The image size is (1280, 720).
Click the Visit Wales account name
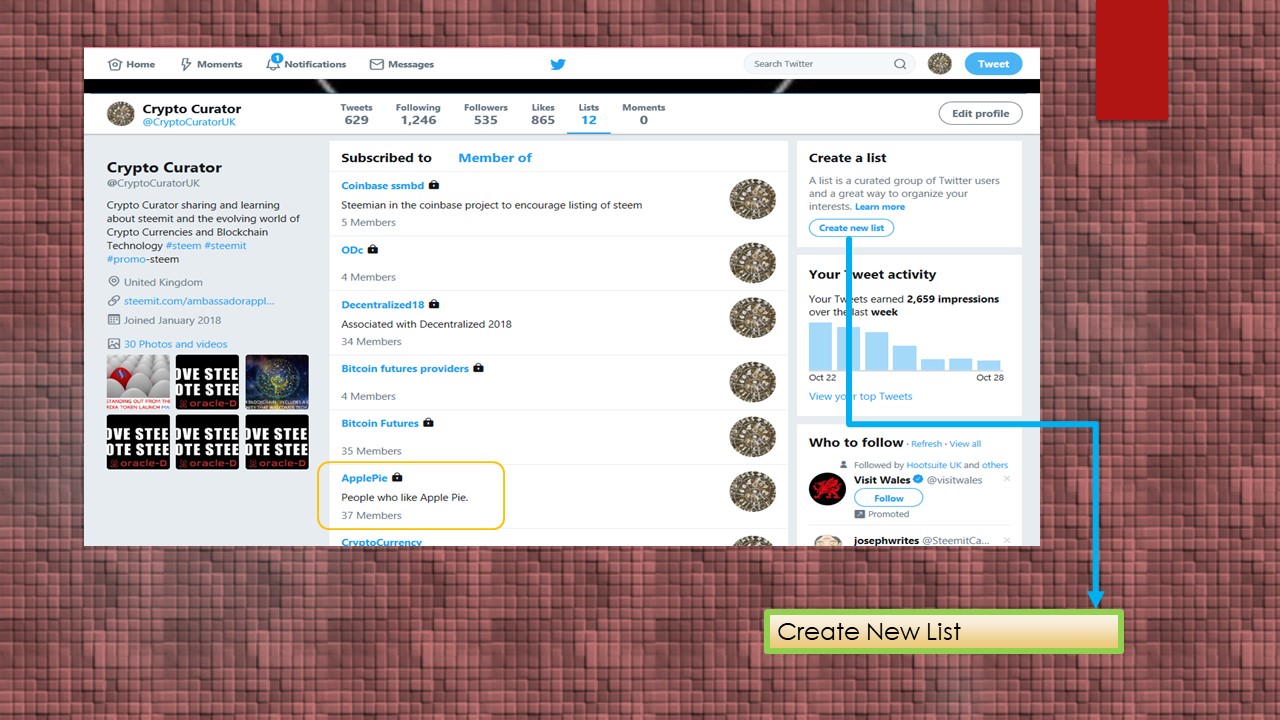click(882, 480)
